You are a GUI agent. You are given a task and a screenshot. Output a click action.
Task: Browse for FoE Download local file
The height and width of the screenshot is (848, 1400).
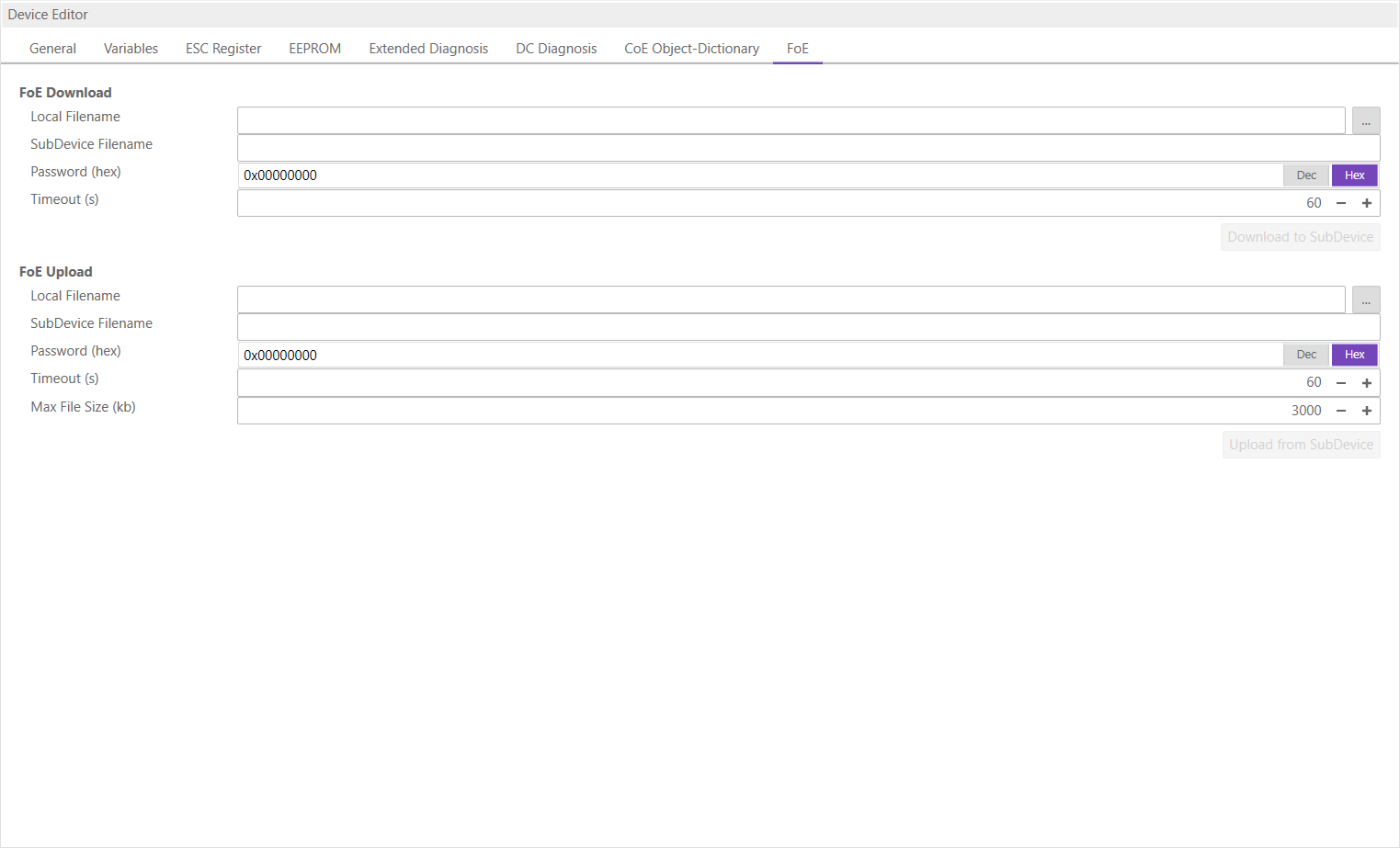[1366, 120]
